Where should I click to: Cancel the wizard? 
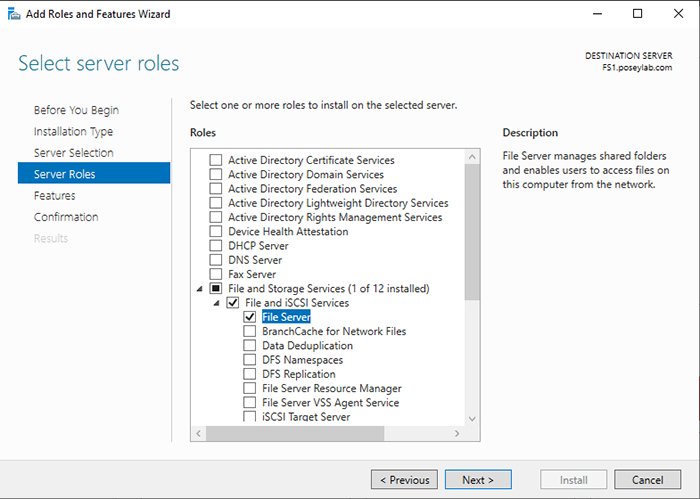[647, 480]
